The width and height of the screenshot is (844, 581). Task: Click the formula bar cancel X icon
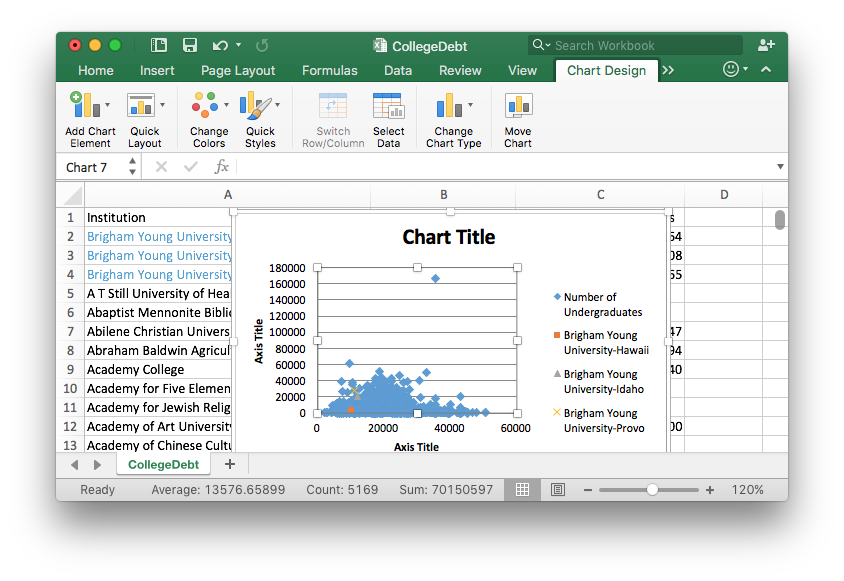coord(161,167)
